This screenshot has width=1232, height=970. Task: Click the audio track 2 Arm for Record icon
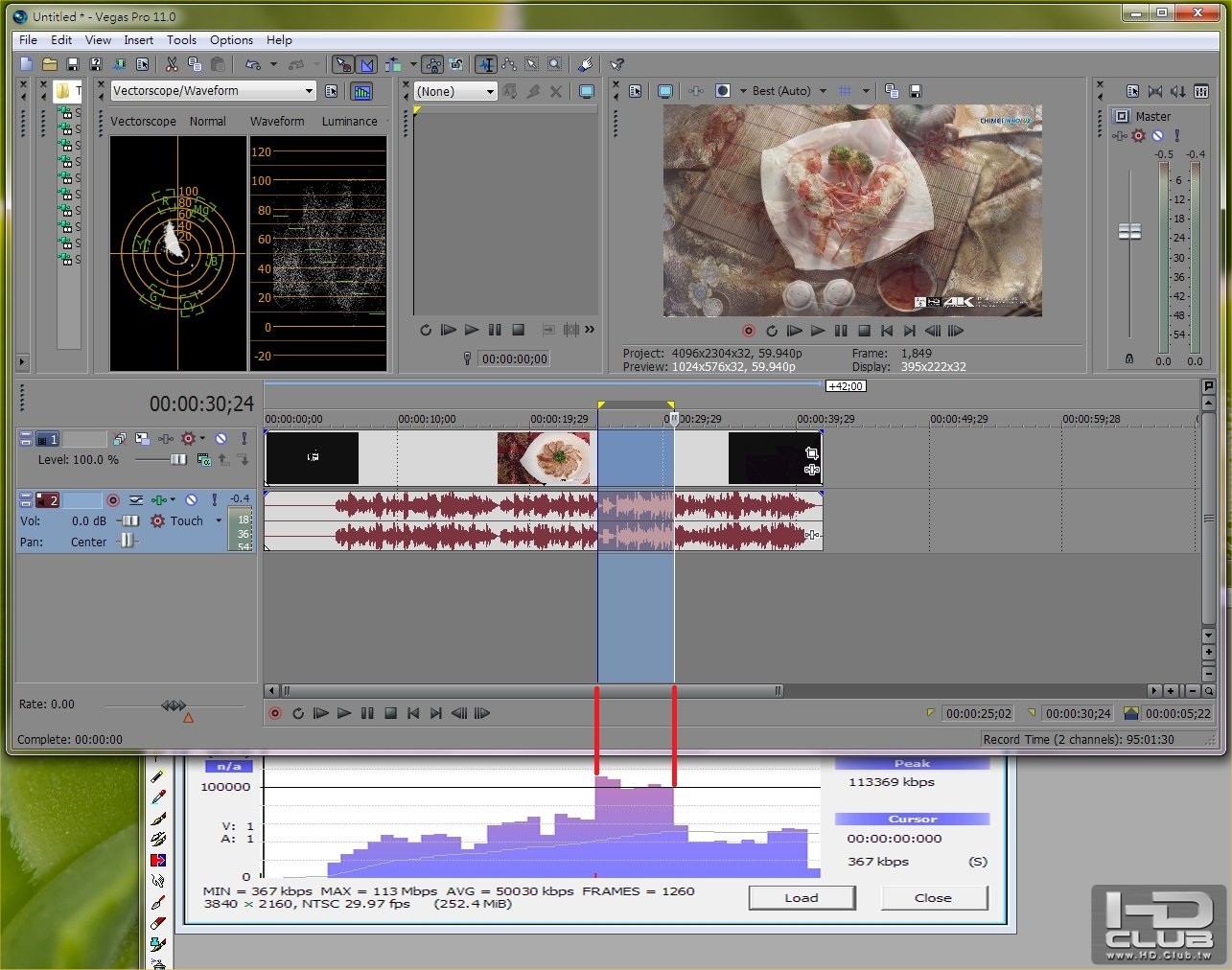112,499
